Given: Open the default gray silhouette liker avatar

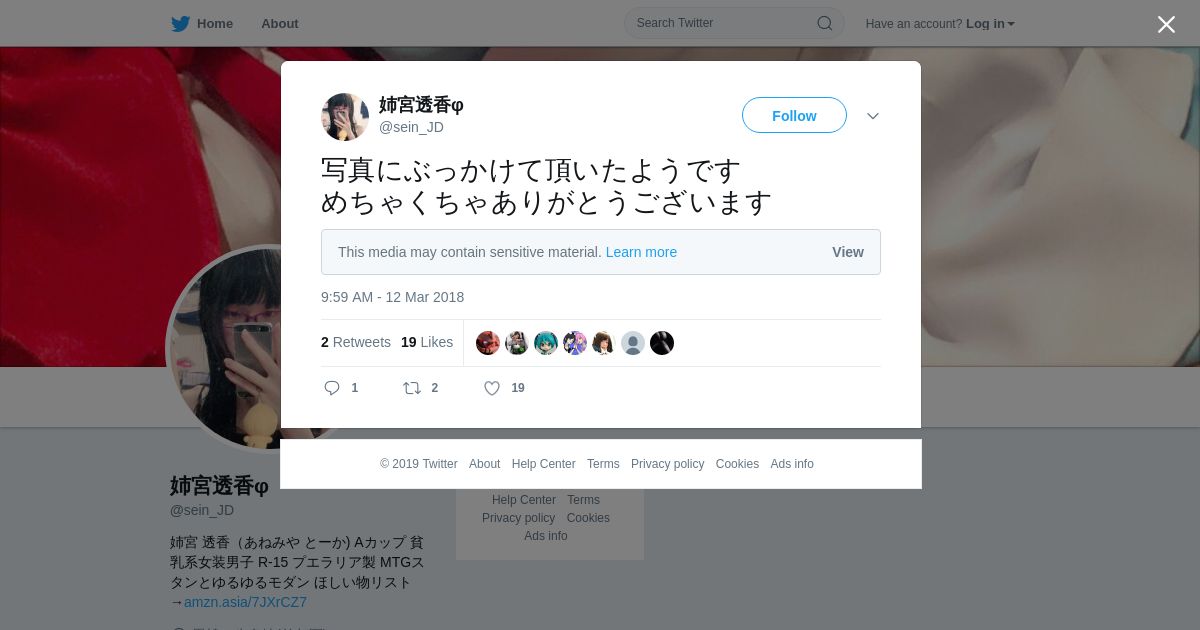Looking at the screenshot, I should point(633,343).
